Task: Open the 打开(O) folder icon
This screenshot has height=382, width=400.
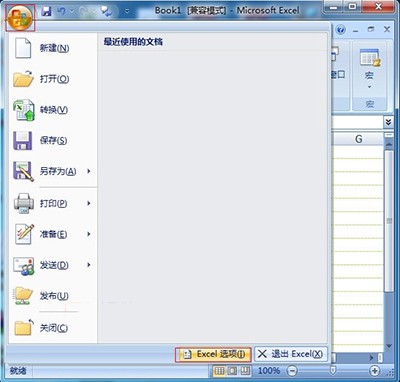Action: [23, 79]
